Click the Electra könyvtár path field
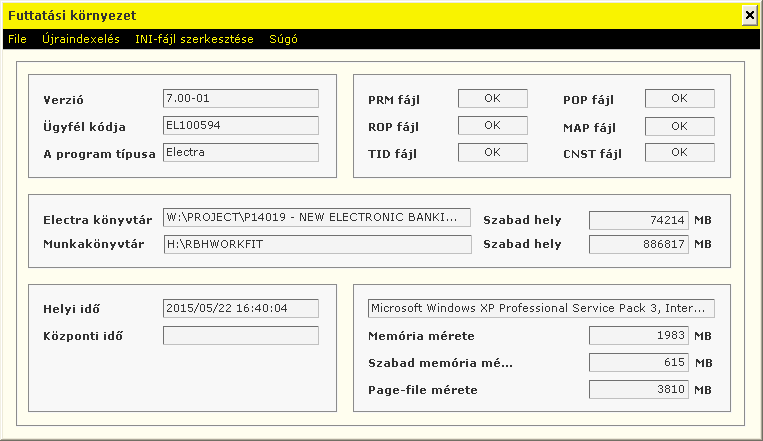This screenshot has height=441, width=763. 317,218
